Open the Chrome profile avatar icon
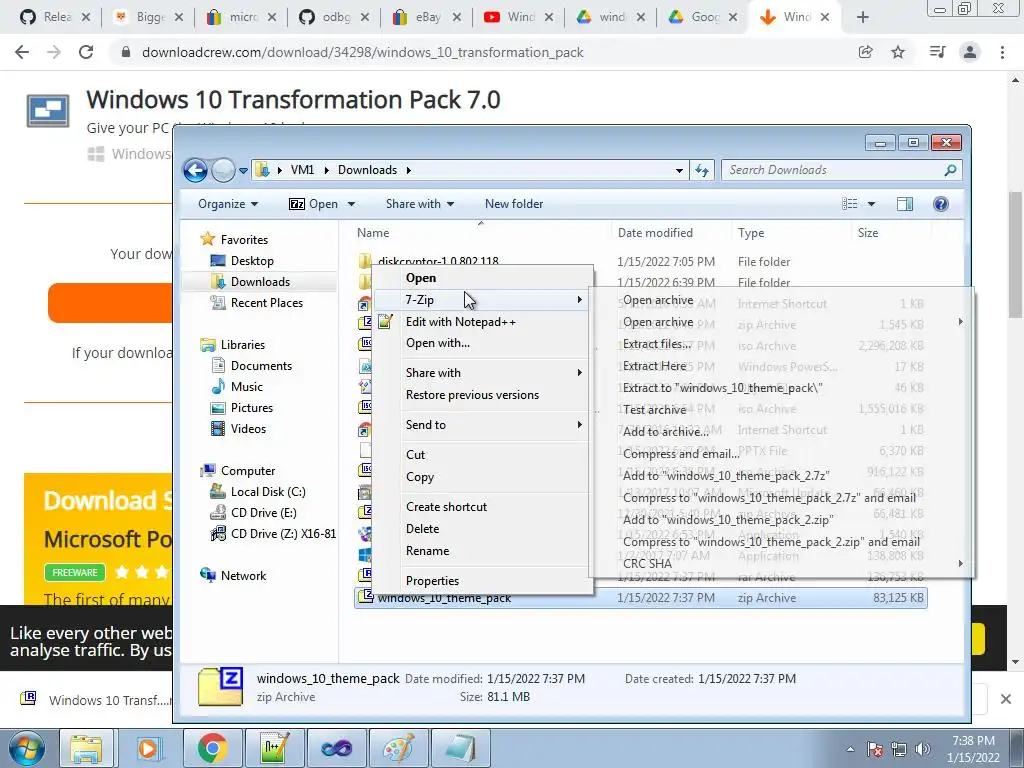 (970, 52)
